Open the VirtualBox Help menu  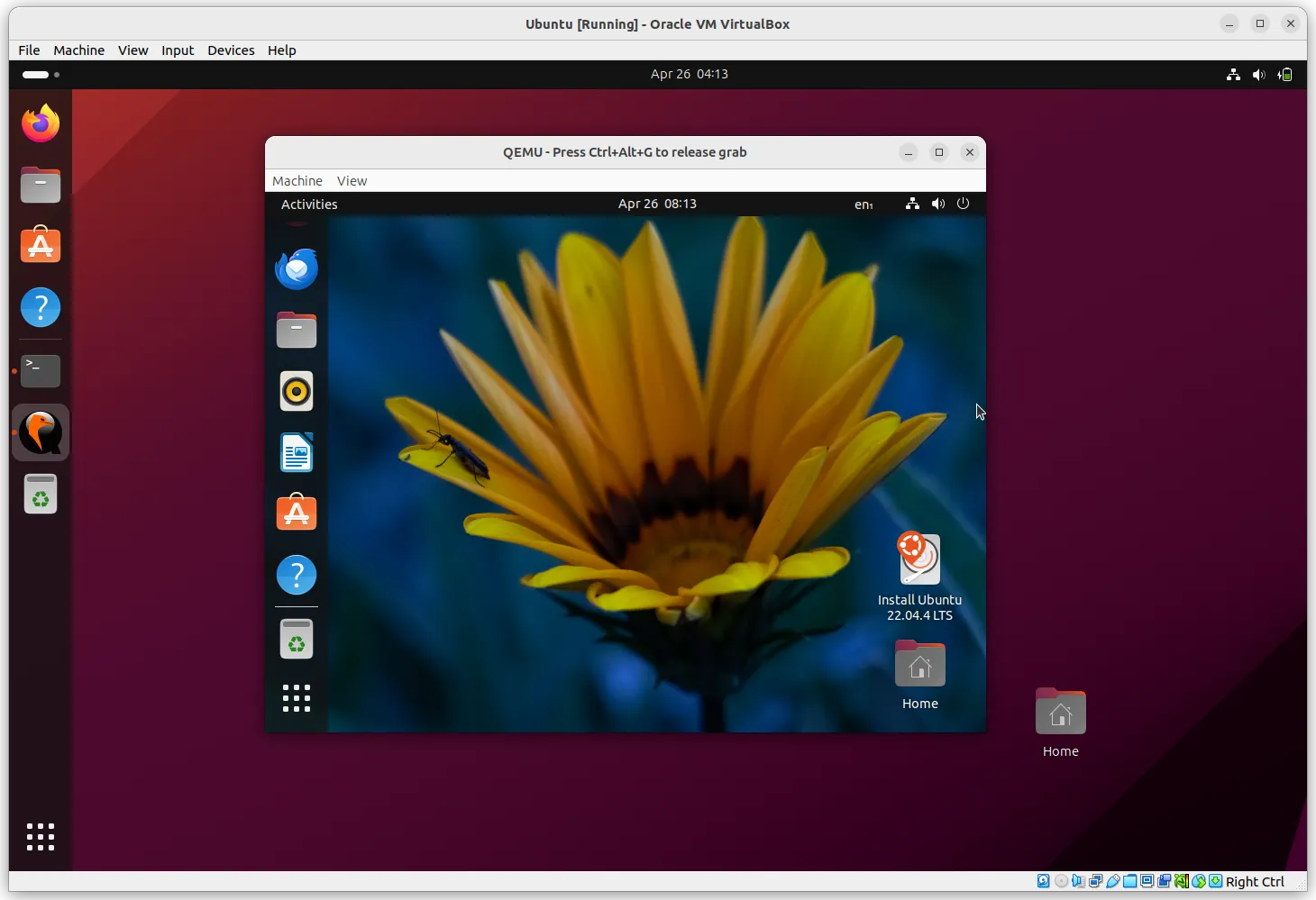tap(281, 50)
